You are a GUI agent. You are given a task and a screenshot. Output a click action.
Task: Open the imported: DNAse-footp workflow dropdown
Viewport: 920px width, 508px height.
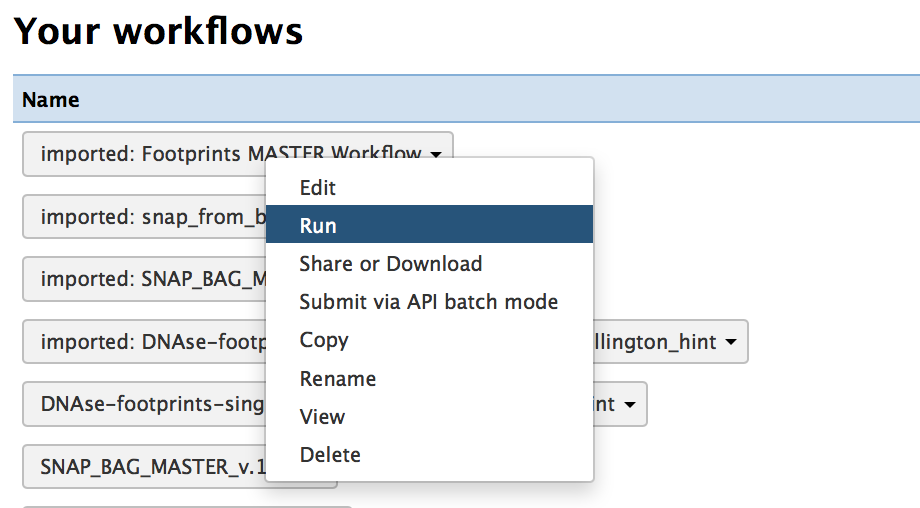(x=730, y=341)
